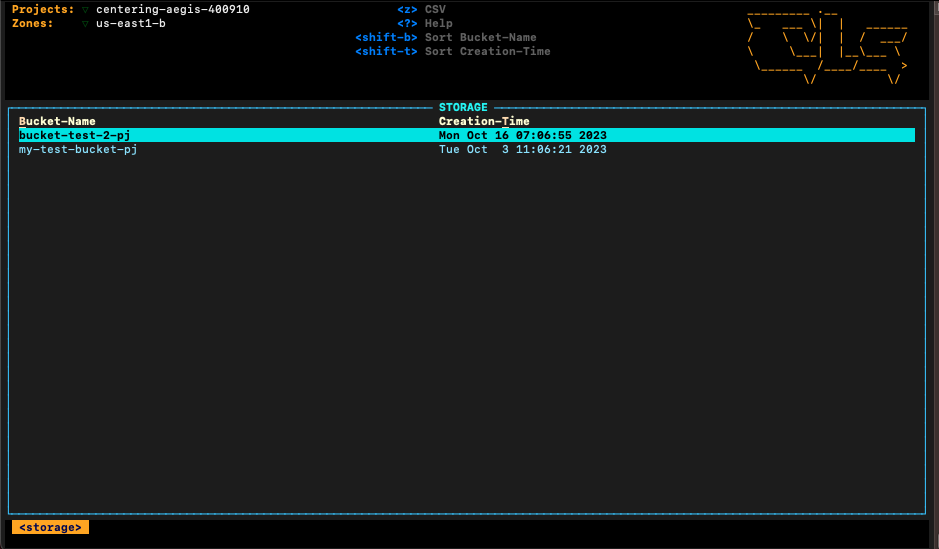
Task: Choose the CSV export option
Action: pos(435,9)
